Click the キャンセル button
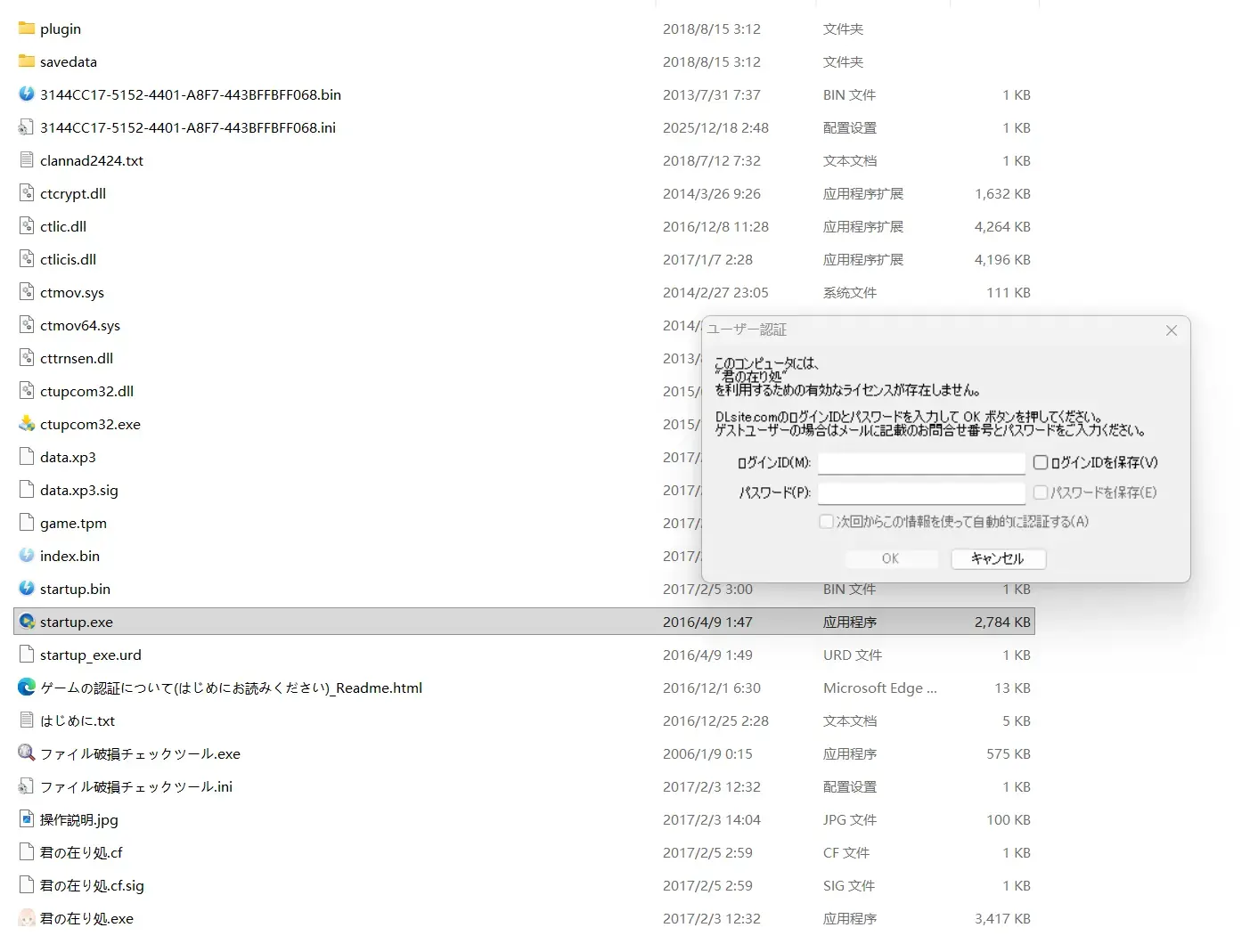 click(x=998, y=558)
